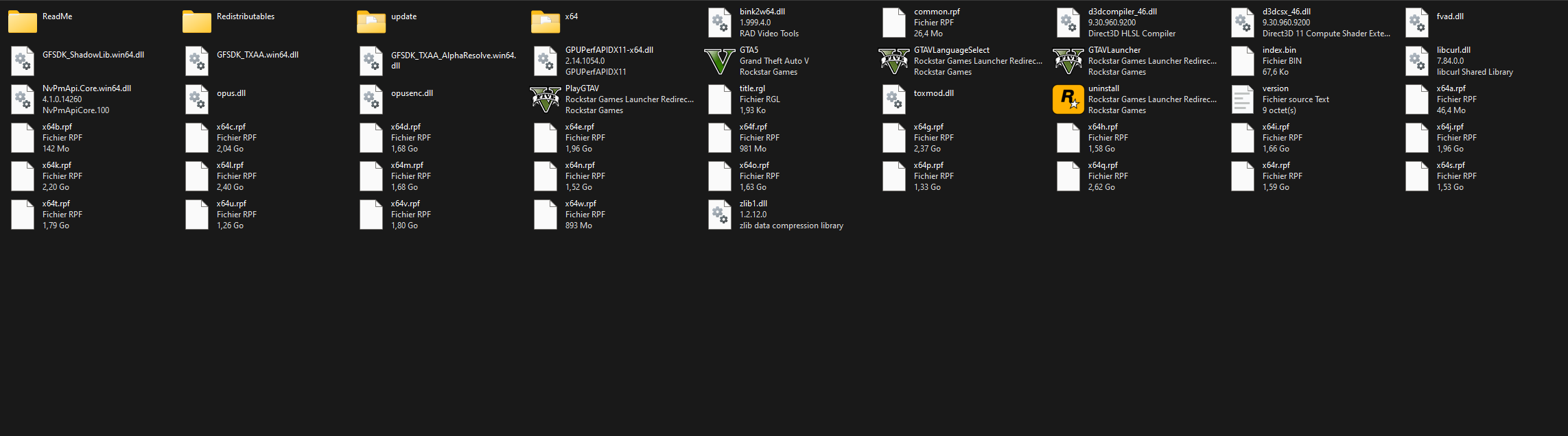Image resolution: width=1568 pixels, height=436 pixels.
Task: Select the GPUPerfAPIDX11-x64.dll icon
Action: (546, 61)
